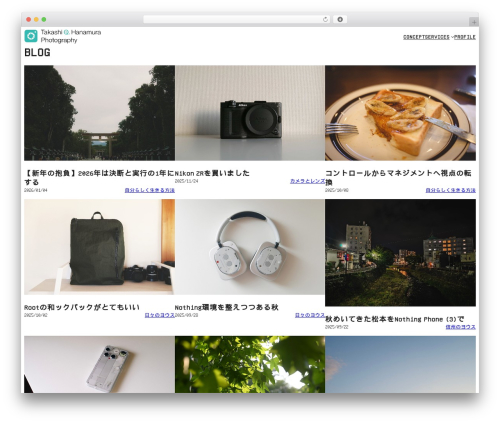This screenshot has width=500, height=423.
Task: Click category link under コントロールからマネジメント post
Action: [451, 190]
